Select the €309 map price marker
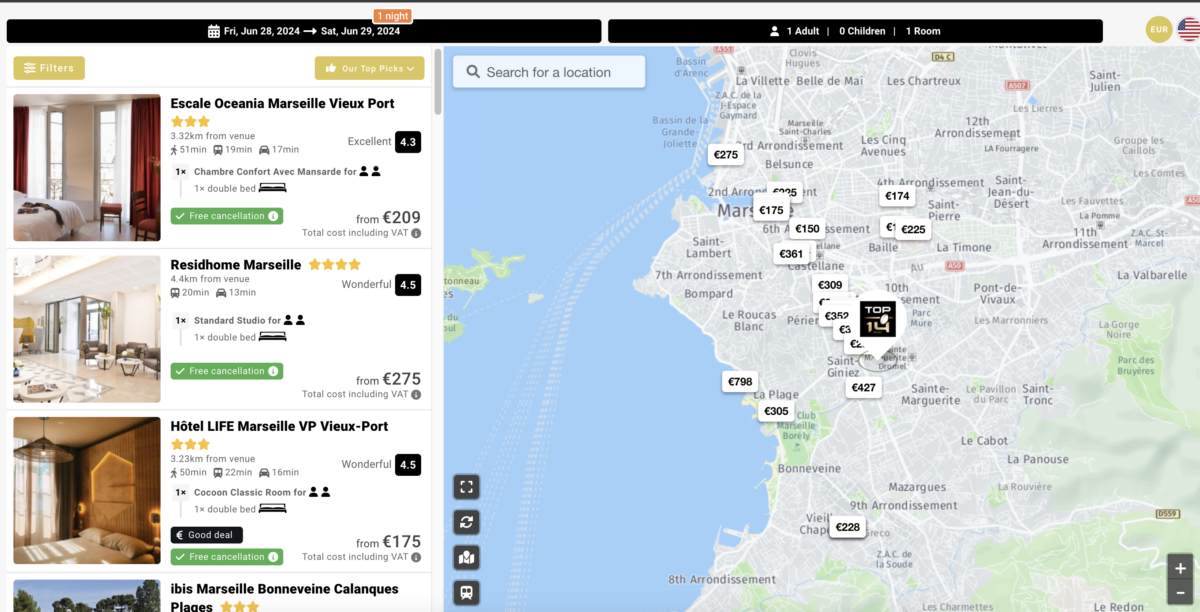Viewport: 1200px width, 612px height. (830, 285)
